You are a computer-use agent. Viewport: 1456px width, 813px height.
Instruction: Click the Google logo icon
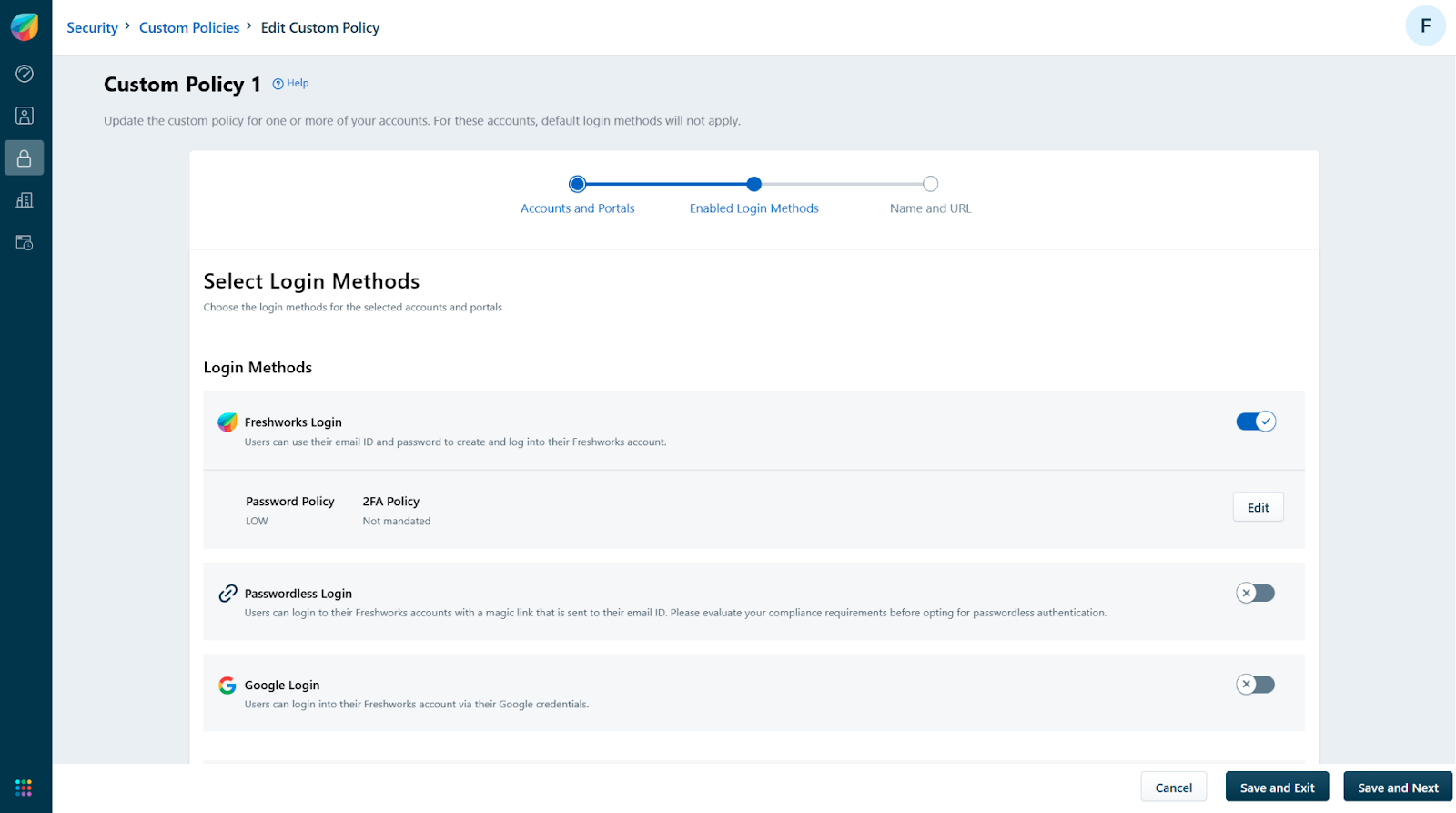[x=227, y=685]
